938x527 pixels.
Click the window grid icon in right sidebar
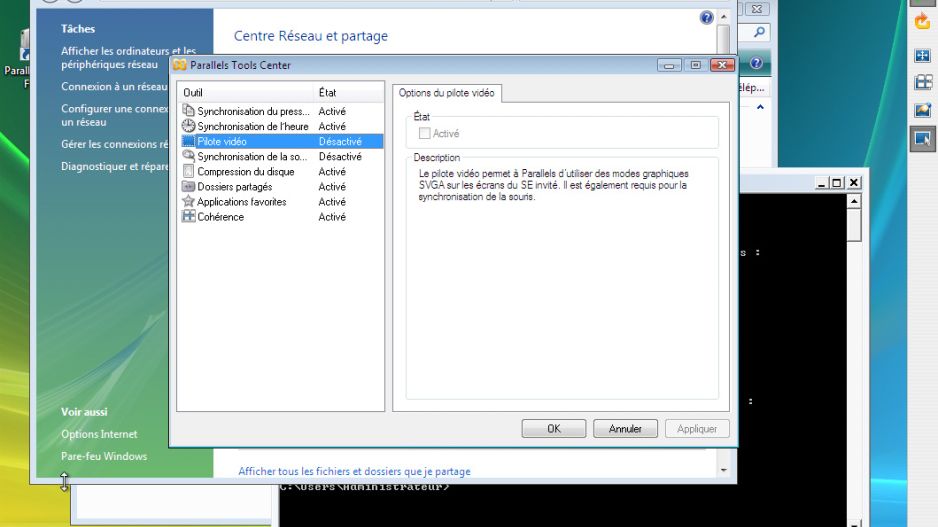tap(922, 82)
